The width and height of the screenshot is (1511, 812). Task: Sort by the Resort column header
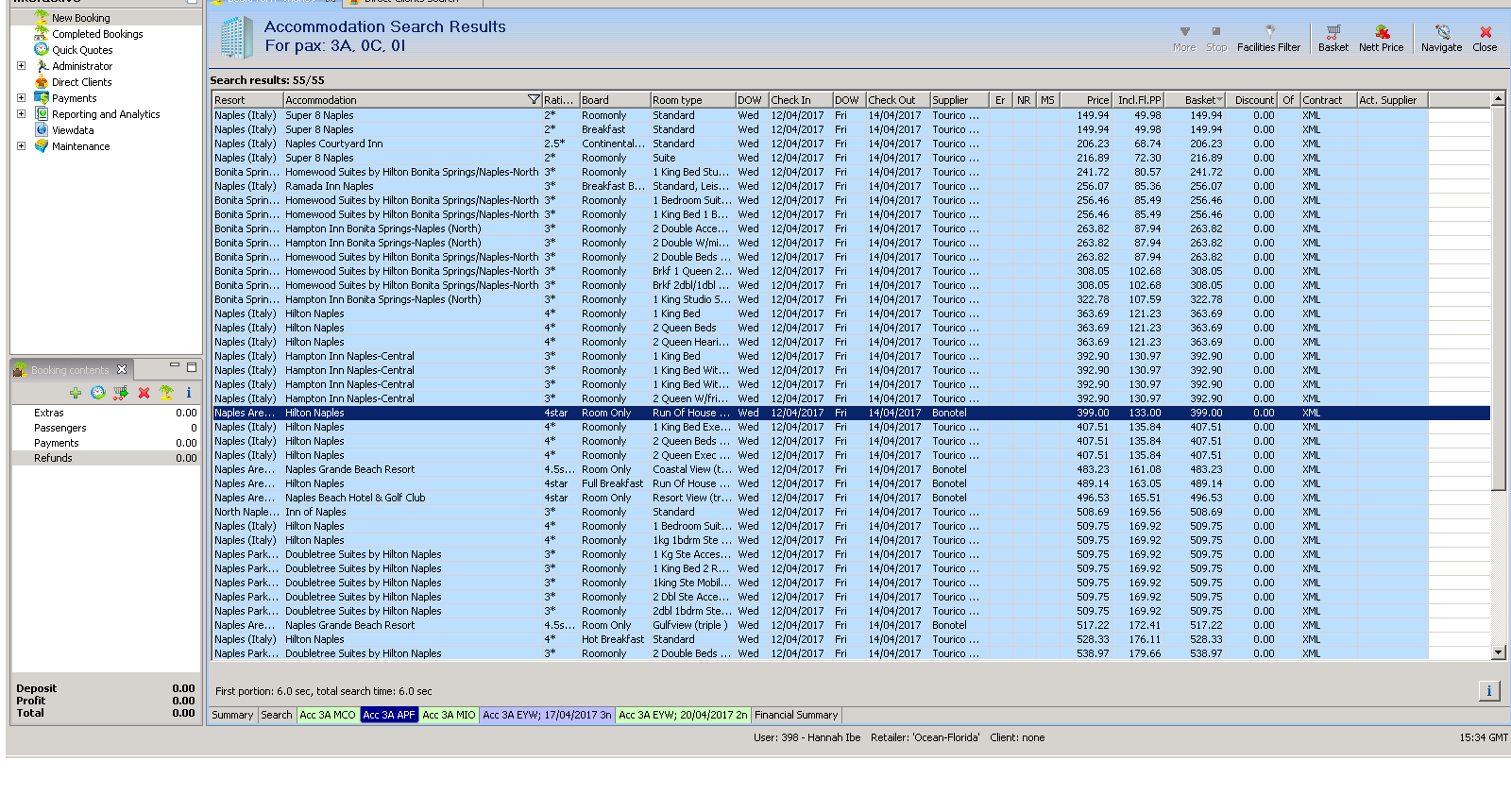point(247,100)
